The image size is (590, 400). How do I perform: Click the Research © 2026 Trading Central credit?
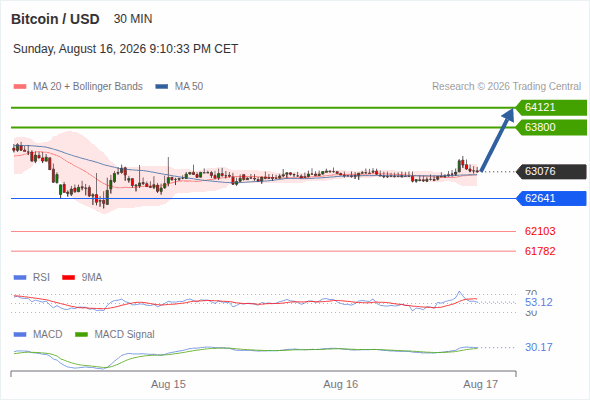[x=506, y=87]
